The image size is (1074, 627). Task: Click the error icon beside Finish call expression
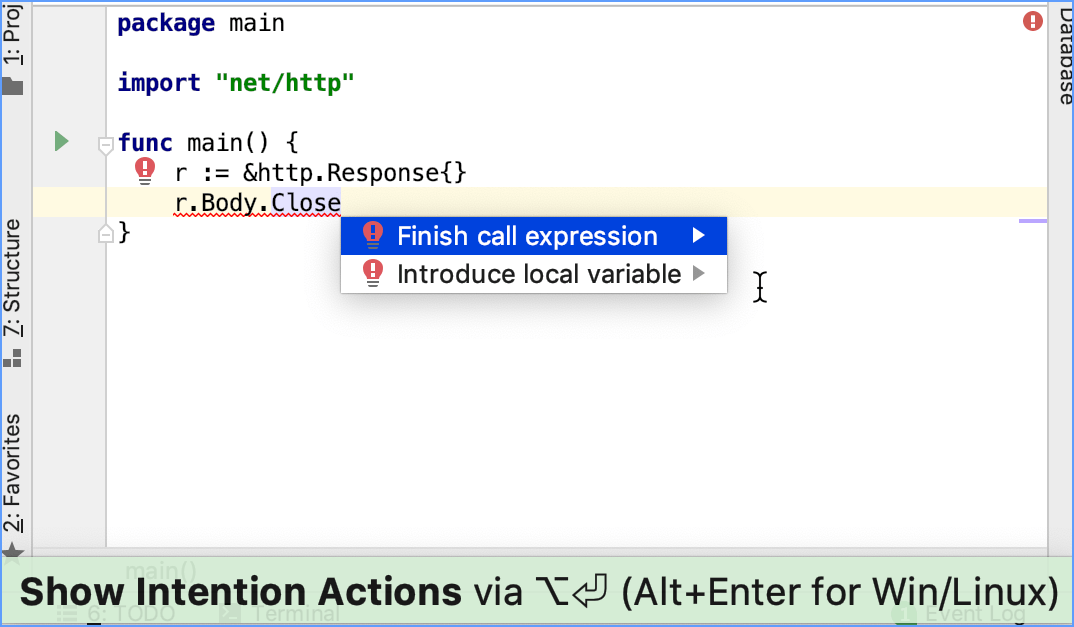[373, 236]
